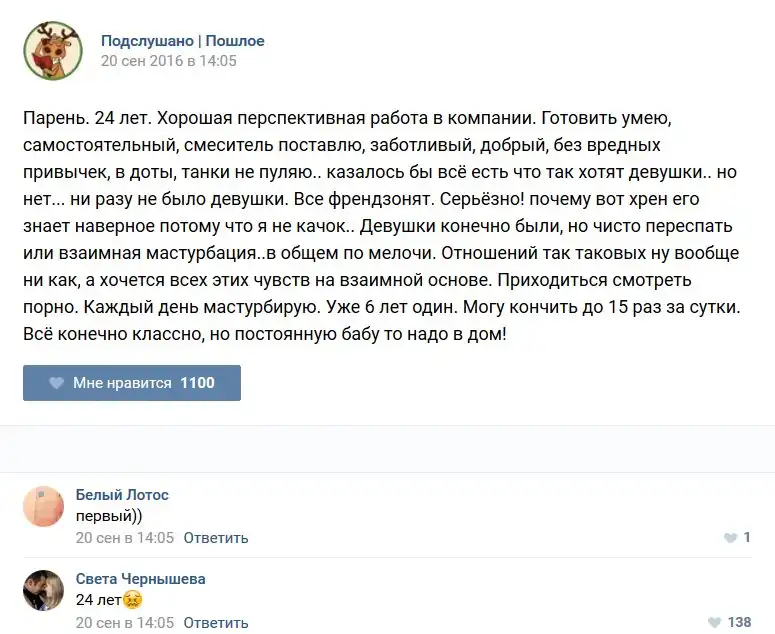Image resolution: width=775 pixels, height=634 pixels.
Task: Like Света Чернышева's comment with the heart
Action: pos(713,622)
